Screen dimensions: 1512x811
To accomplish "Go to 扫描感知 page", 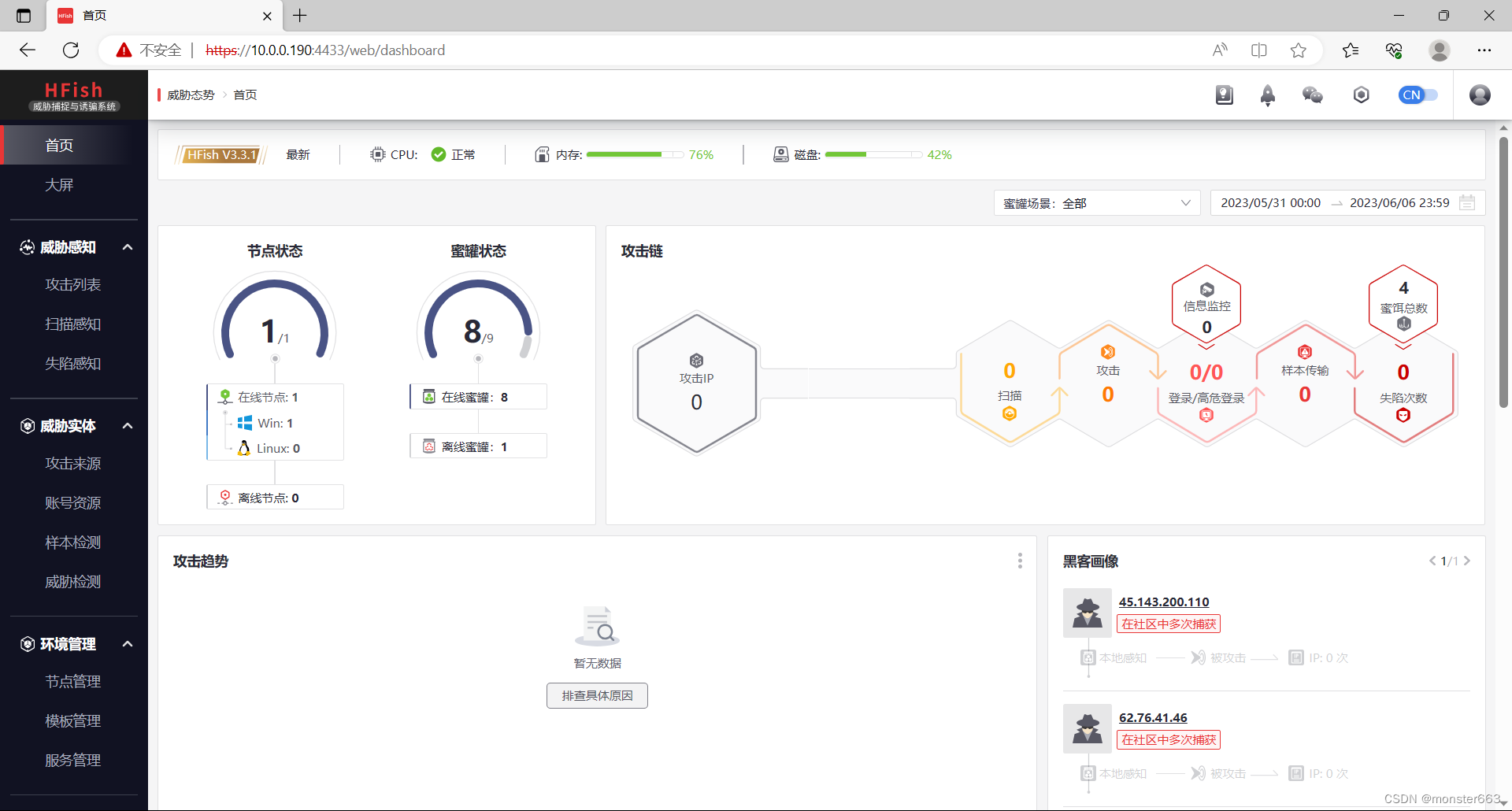I will 73,324.
